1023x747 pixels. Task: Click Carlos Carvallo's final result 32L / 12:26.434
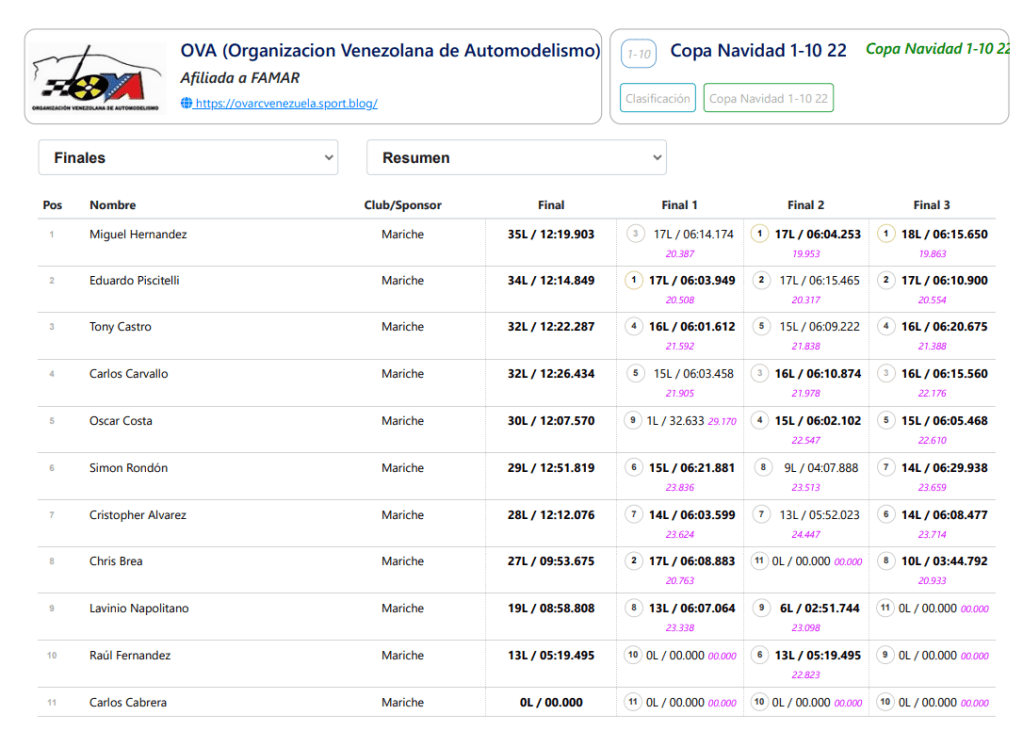click(x=550, y=374)
